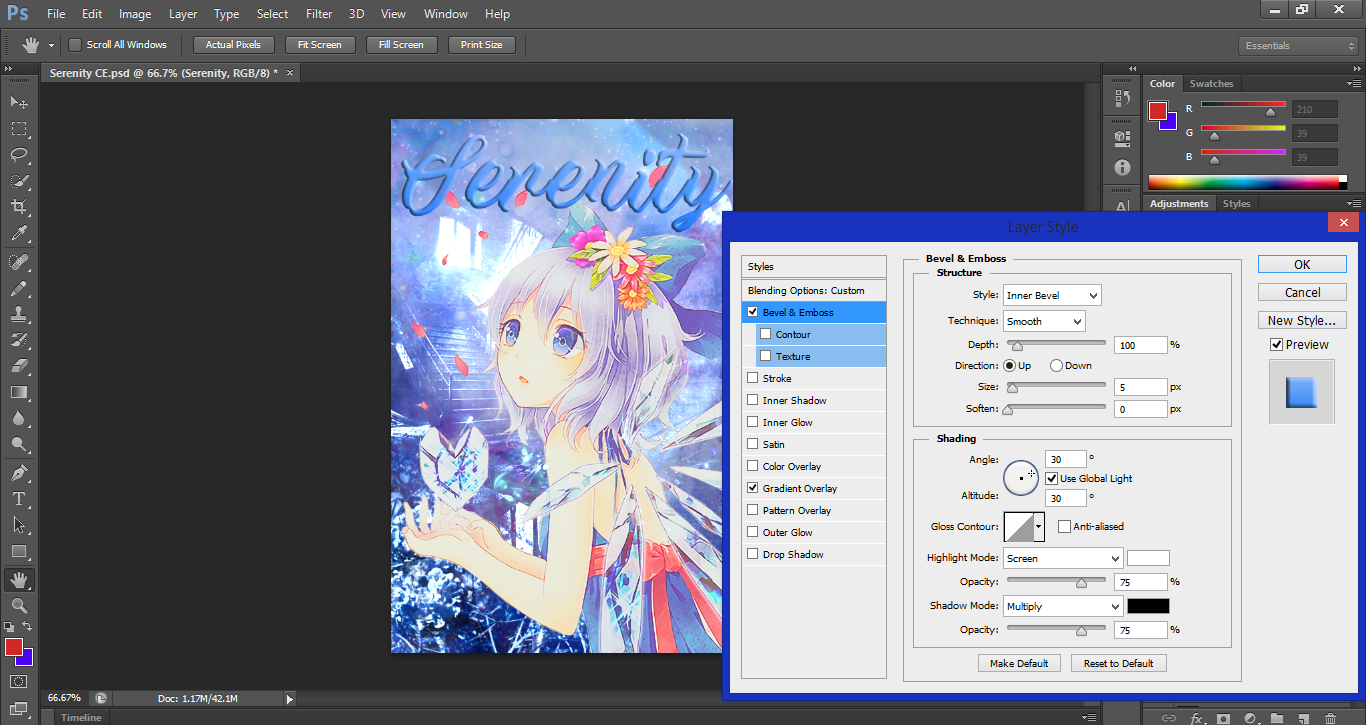
Task: Select the Gradient tool
Action: pos(19,392)
